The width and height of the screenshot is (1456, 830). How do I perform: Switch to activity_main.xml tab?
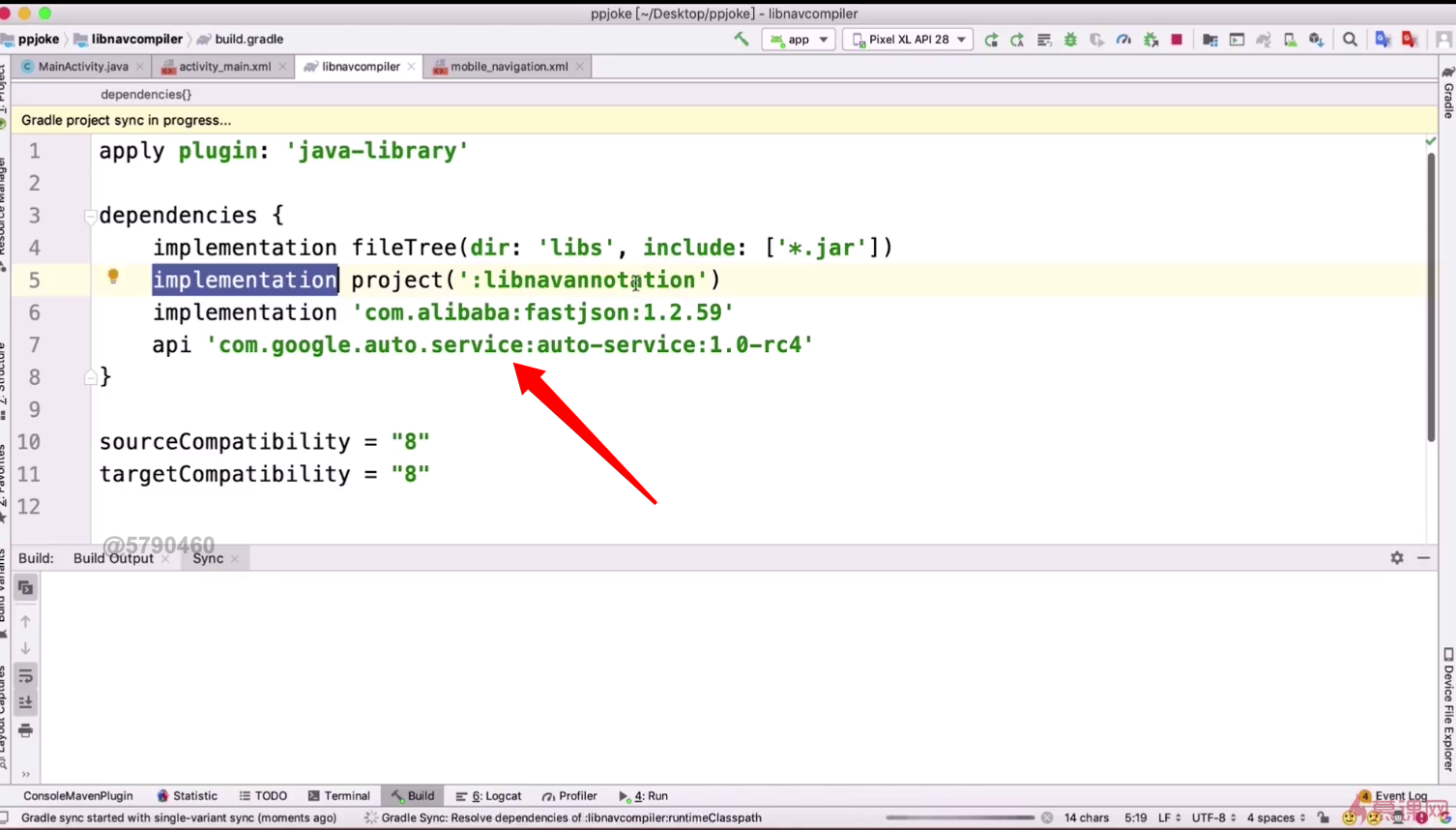pos(224,67)
